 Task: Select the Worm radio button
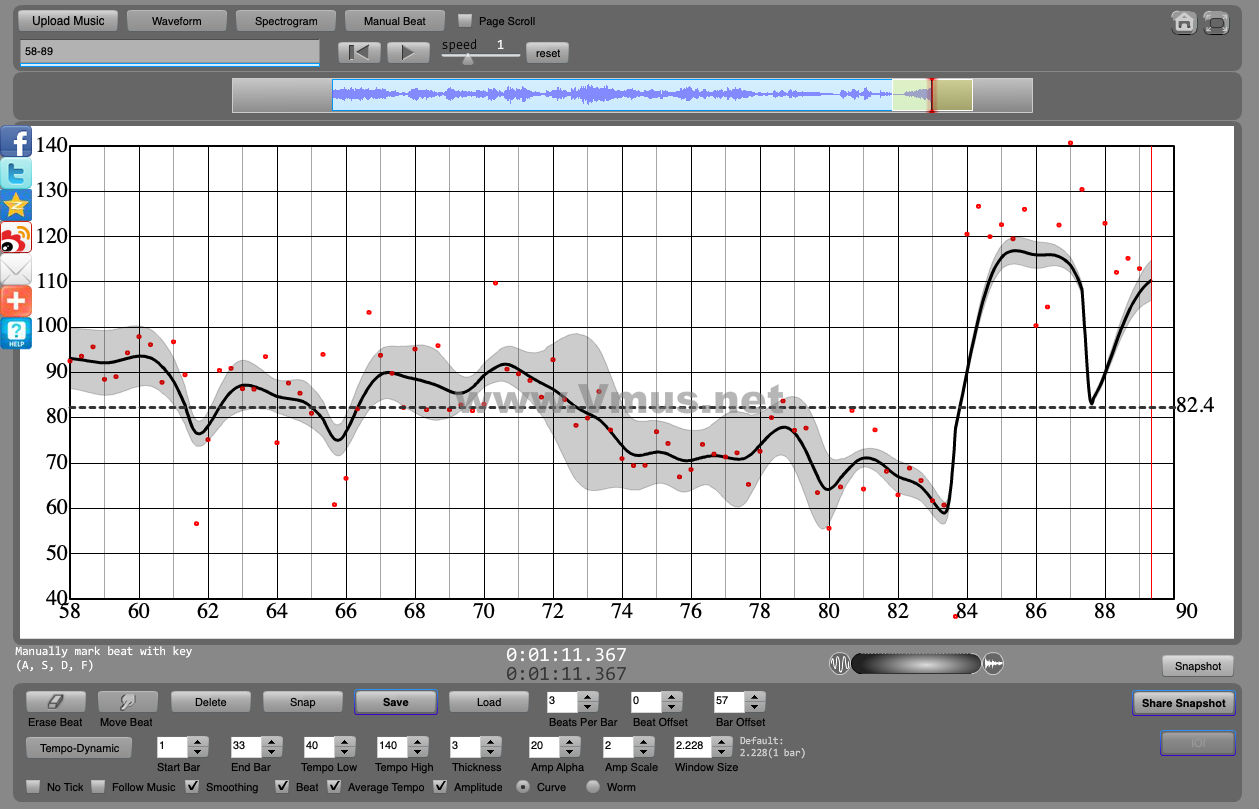click(593, 787)
